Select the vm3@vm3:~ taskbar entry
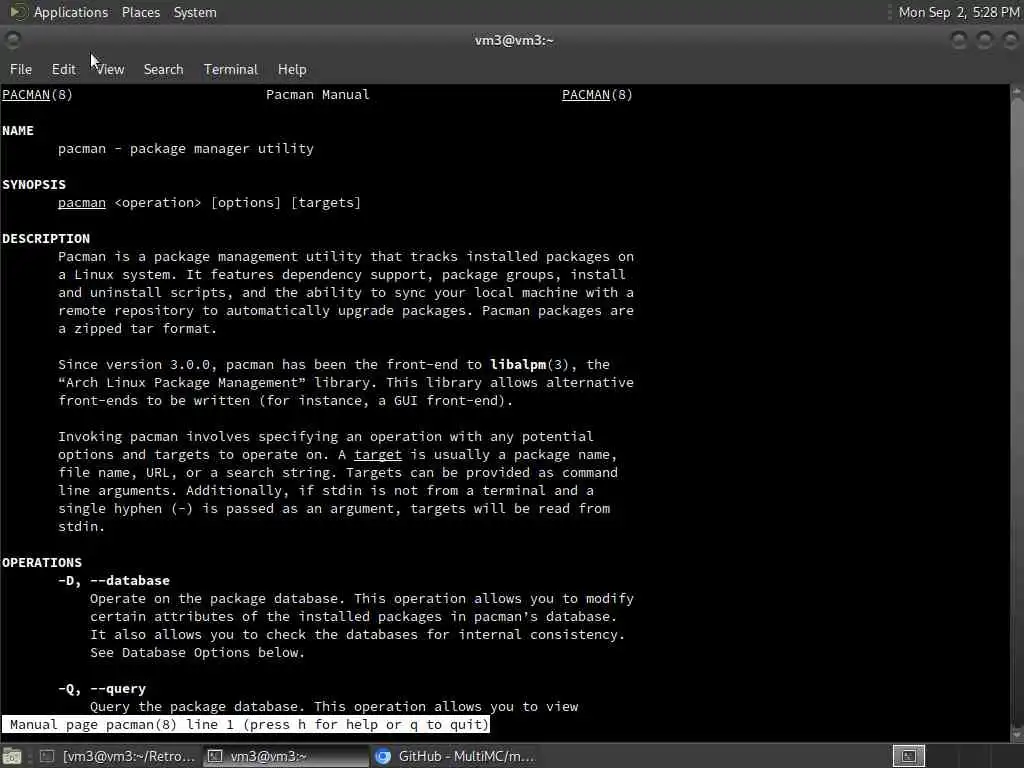 pos(285,756)
